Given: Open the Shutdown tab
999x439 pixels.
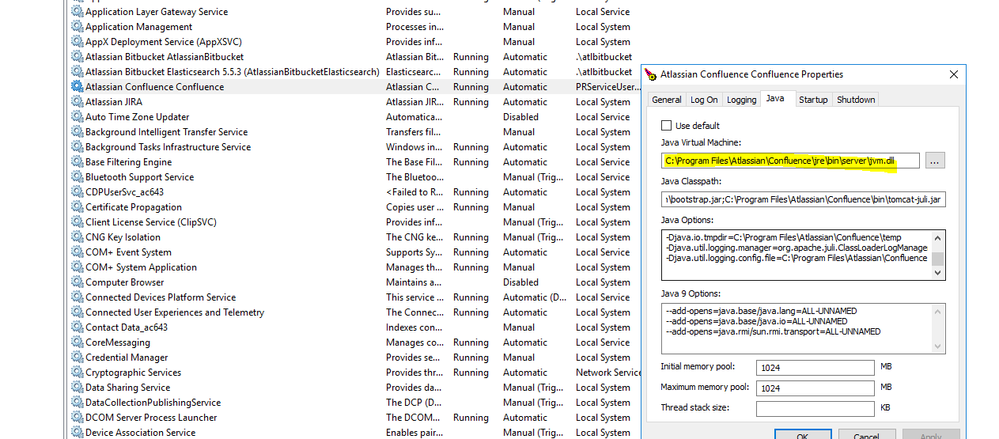Looking at the screenshot, I should 856,99.
